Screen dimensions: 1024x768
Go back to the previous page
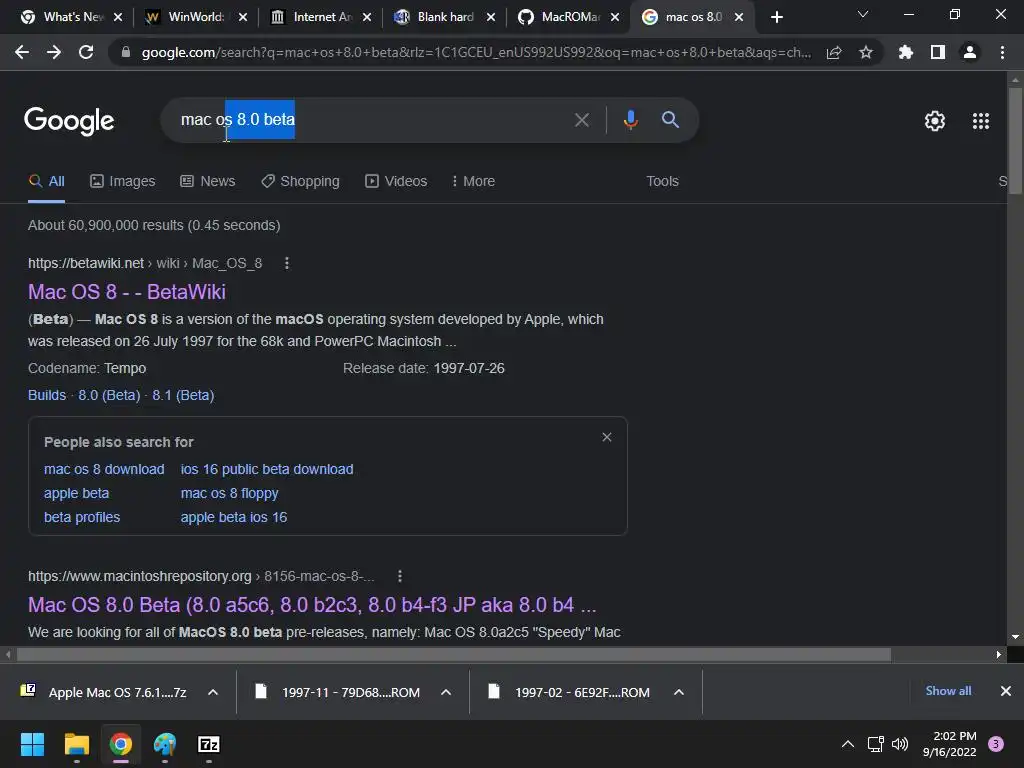tap(22, 52)
